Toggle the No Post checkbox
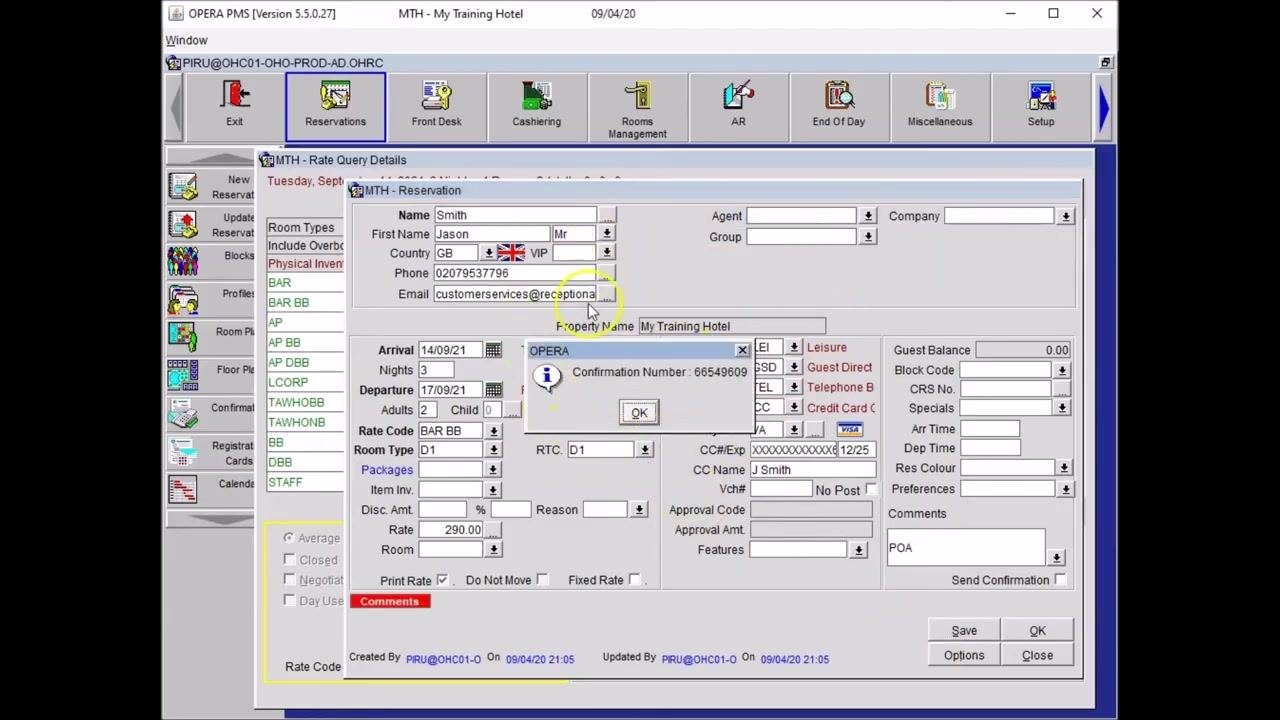Viewport: 1280px width, 720px height. click(x=871, y=489)
